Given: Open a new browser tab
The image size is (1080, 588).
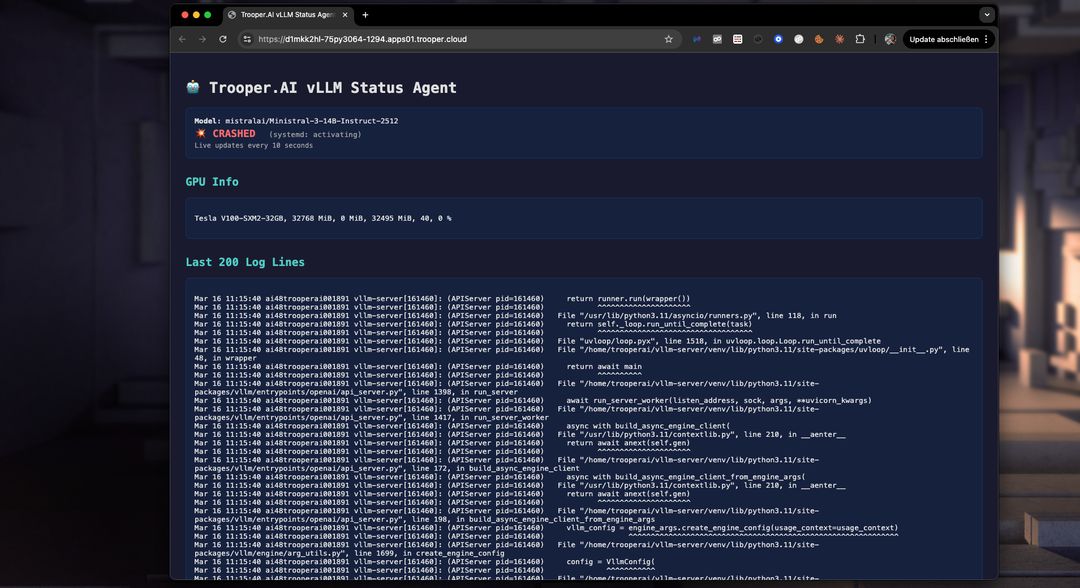Looking at the screenshot, I should (364, 14).
